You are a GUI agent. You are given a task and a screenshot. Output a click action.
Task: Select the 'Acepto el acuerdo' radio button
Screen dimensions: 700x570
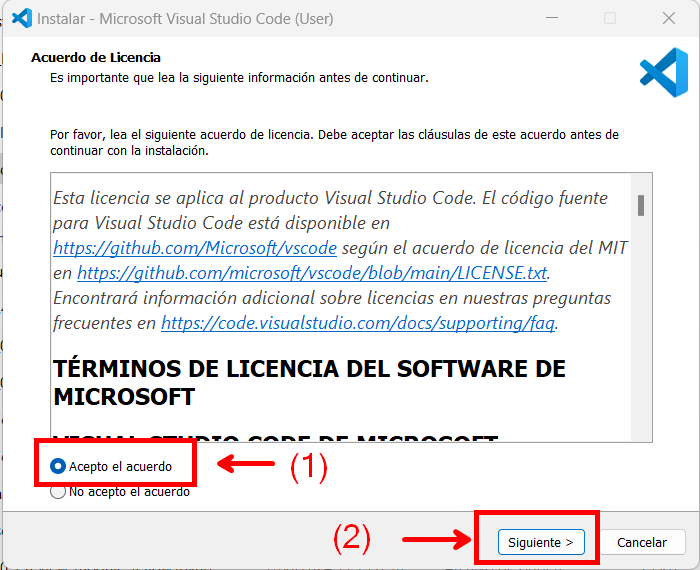[58, 466]
